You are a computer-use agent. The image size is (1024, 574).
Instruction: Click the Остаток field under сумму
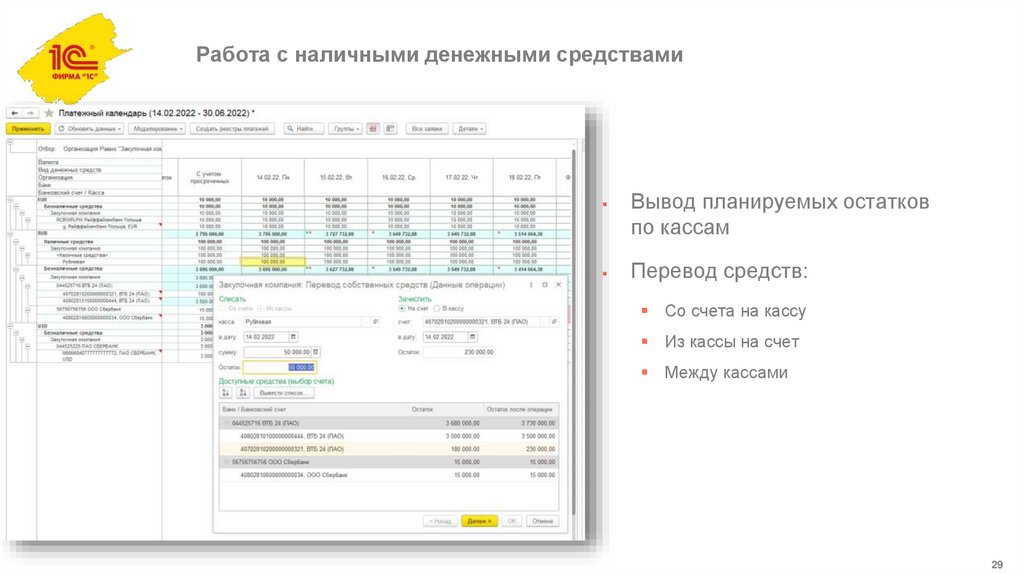(x=280, y=368)
